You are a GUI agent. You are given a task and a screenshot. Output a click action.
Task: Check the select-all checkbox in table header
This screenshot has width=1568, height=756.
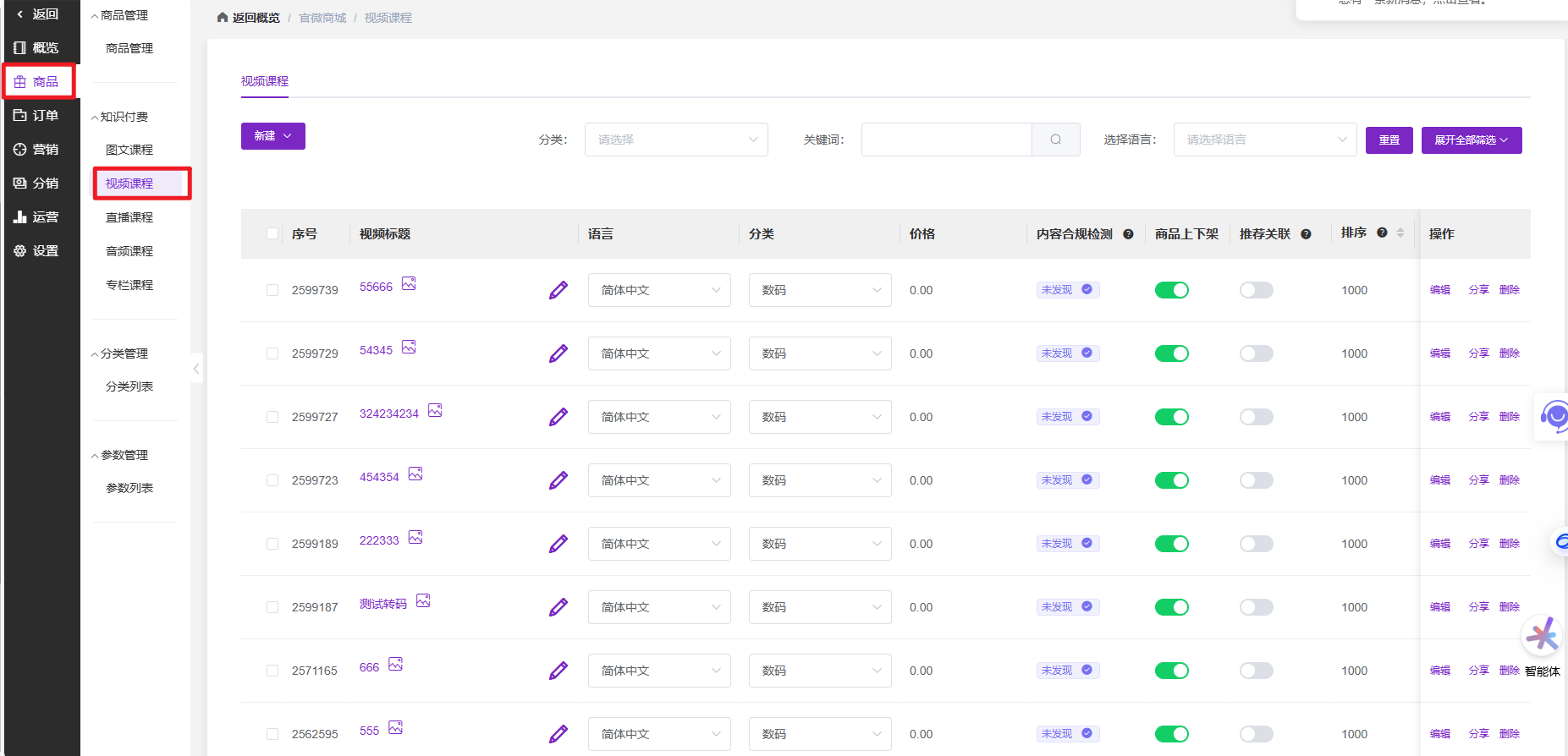click(272, 233)
